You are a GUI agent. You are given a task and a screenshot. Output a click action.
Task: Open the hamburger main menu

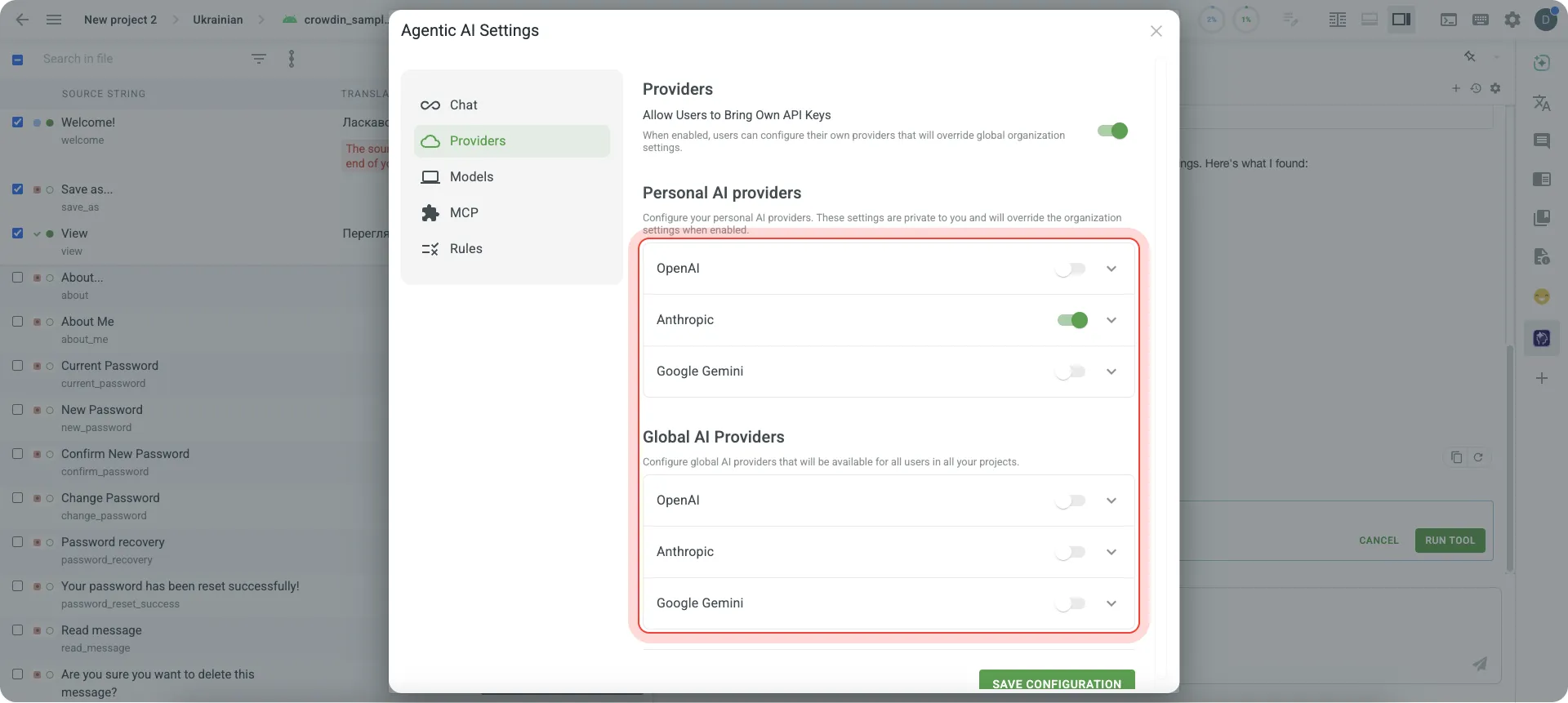pyautogui.click(x=54, y=20)
